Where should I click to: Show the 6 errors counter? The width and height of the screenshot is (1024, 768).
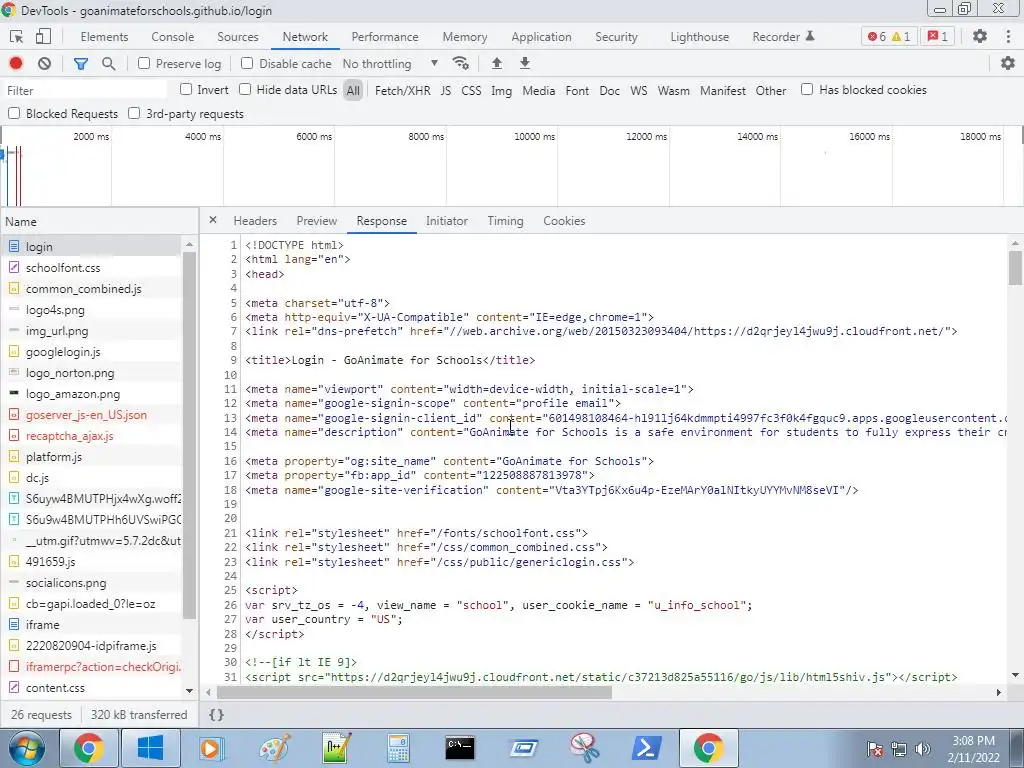(876, 37)
